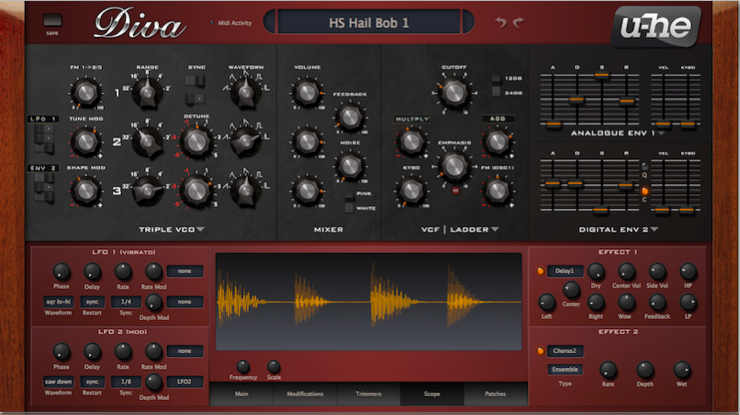Toggle the Effect 2 power LED
The image size is (740, 415).
coord(540,351)
